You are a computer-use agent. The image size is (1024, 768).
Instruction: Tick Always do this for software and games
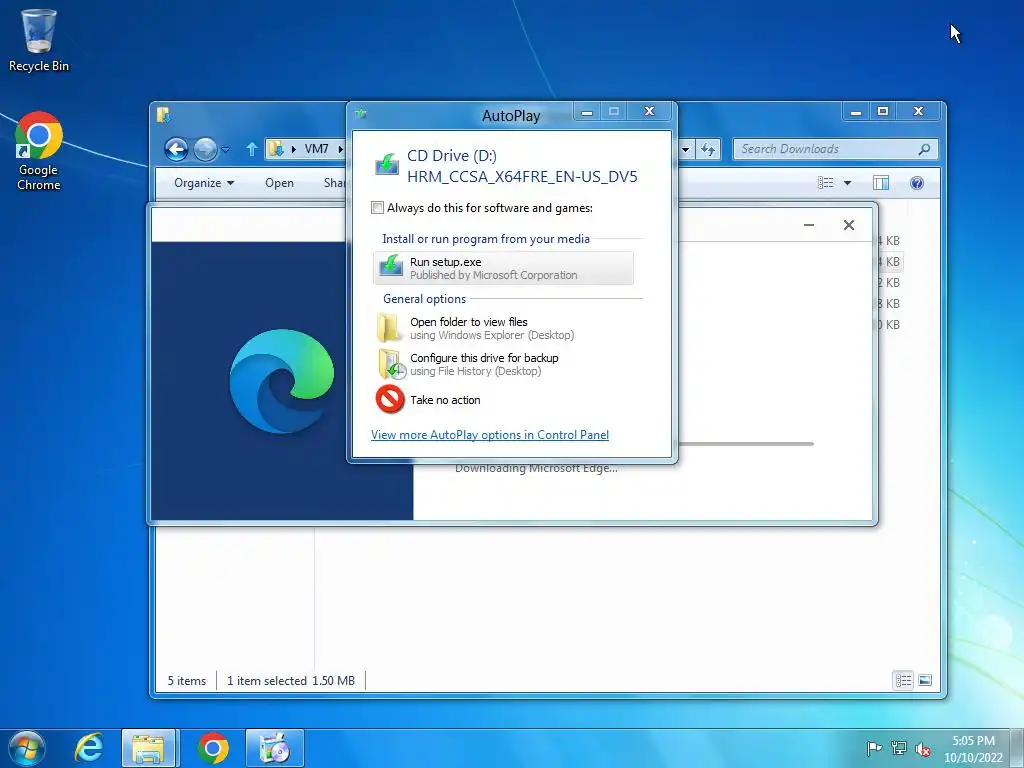pos(377,208)
